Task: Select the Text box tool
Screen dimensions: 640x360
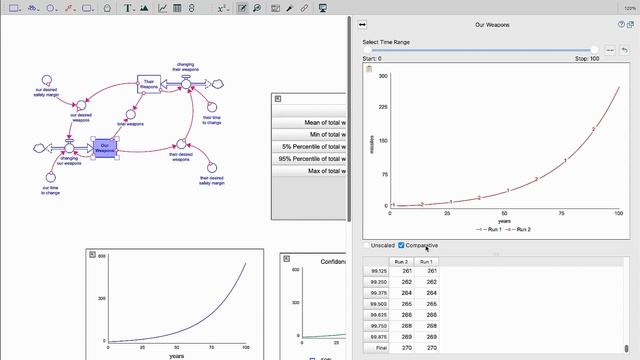Action: [x=127, y=8]
